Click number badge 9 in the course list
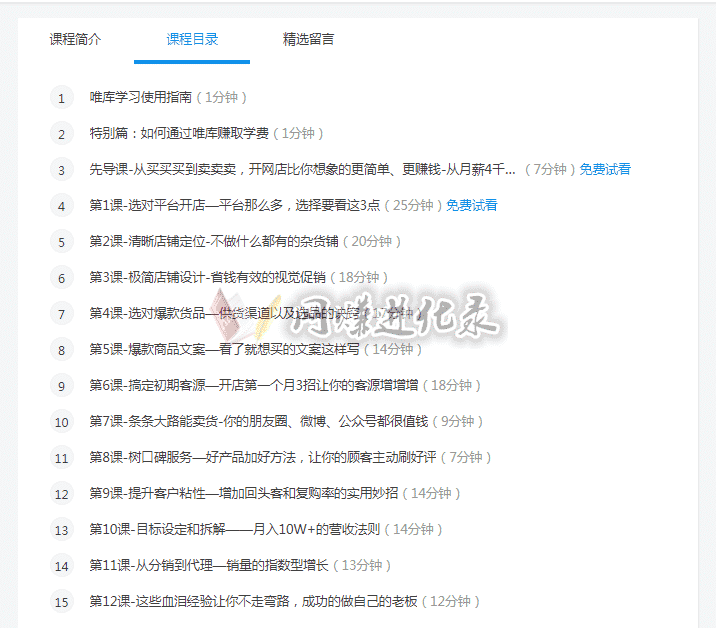 click(x=62, y=386)
